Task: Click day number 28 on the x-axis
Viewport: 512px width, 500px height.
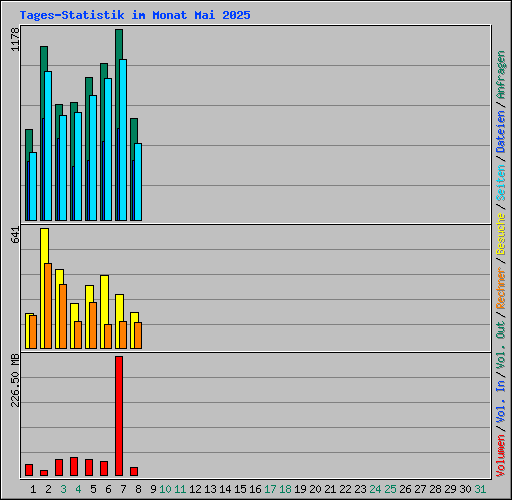Action: tap(435, 489)
